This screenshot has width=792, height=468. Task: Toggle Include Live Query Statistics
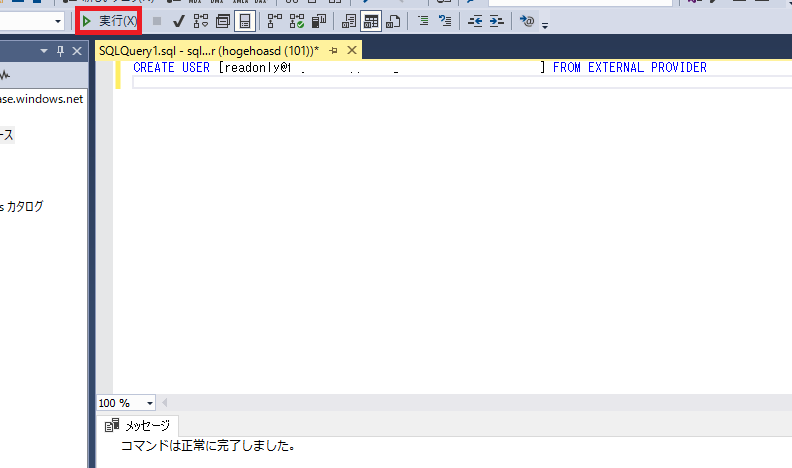(296, 21)
